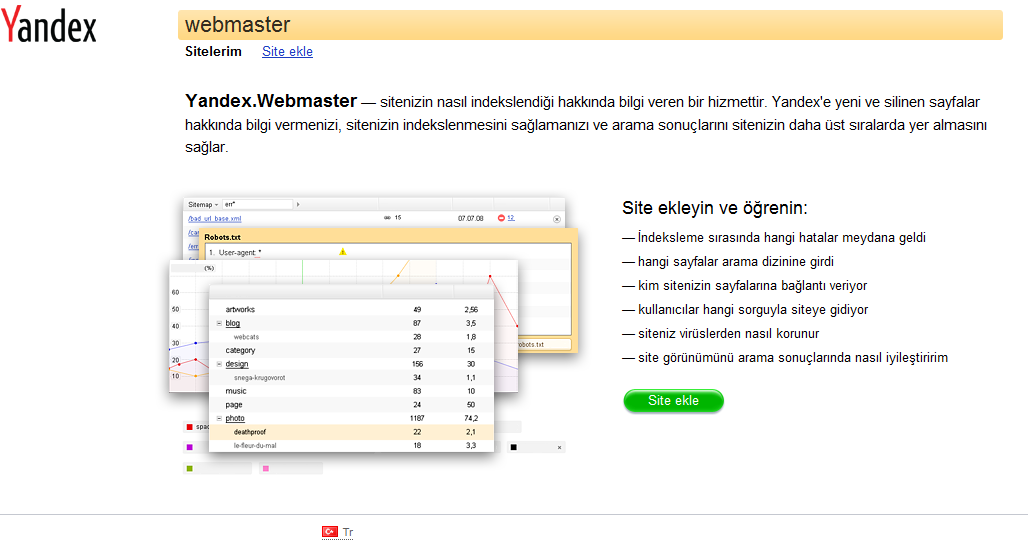Click the Yandex.Webmaster bold heading

271,100
